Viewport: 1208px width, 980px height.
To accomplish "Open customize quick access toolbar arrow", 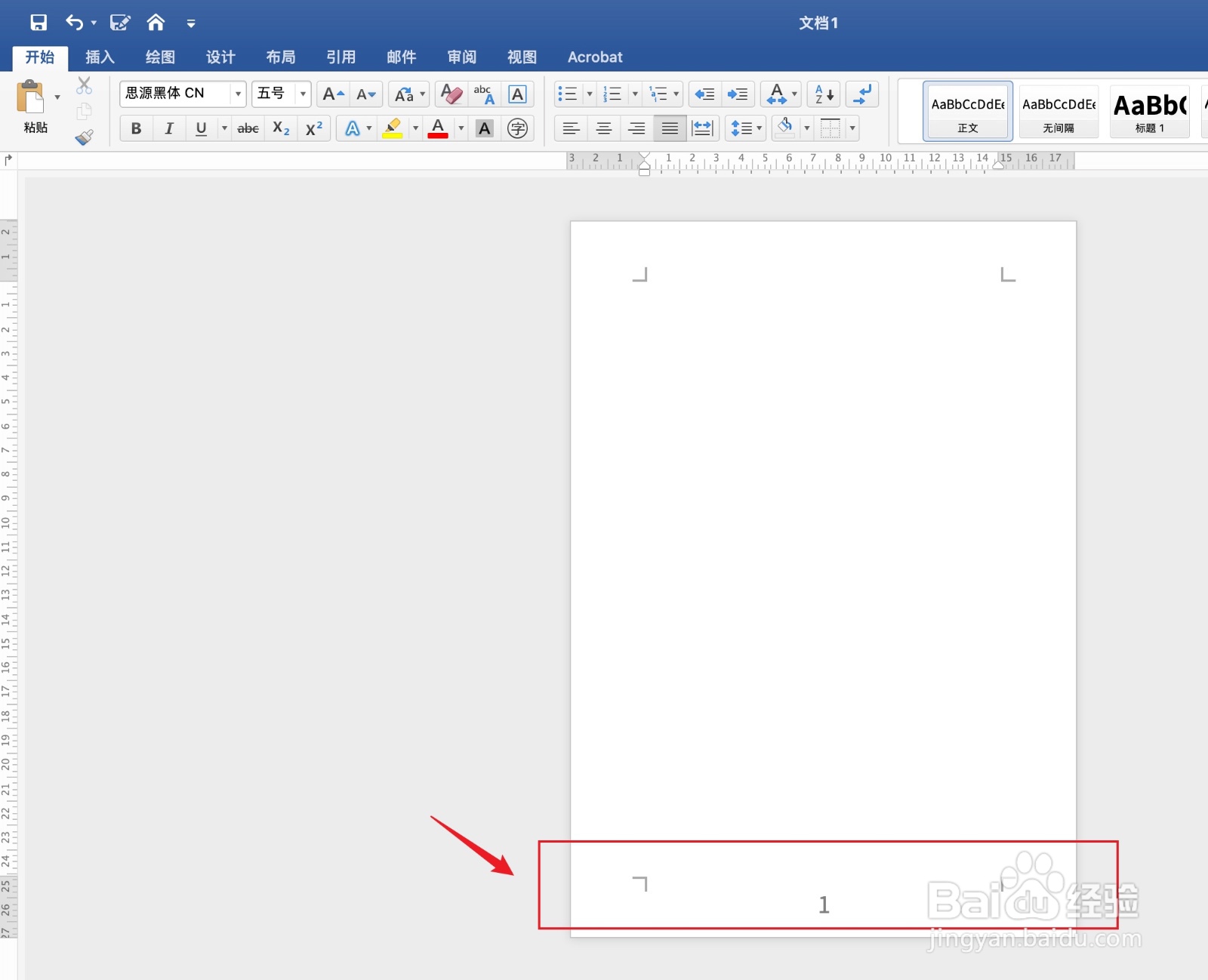I will [191, 23].
